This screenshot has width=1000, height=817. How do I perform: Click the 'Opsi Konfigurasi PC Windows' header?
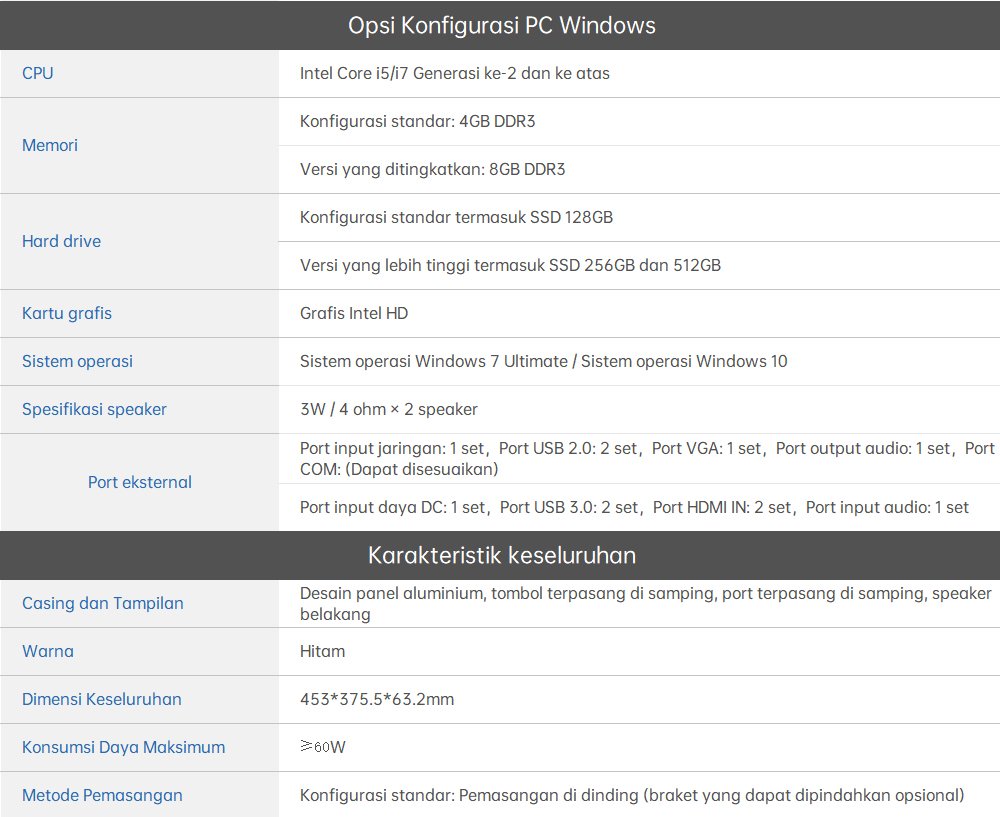(x=501, y=25)
